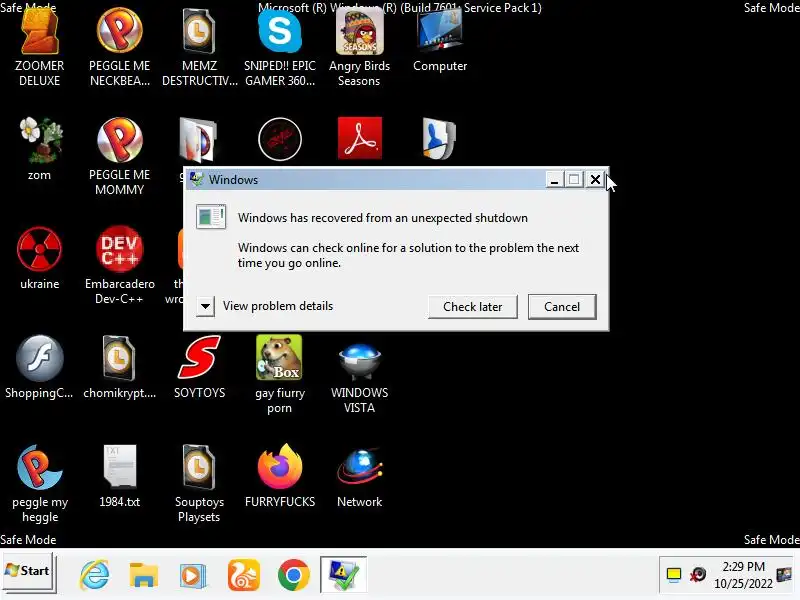Open the clock showing 2:29 PM

(x=743, y=575)
